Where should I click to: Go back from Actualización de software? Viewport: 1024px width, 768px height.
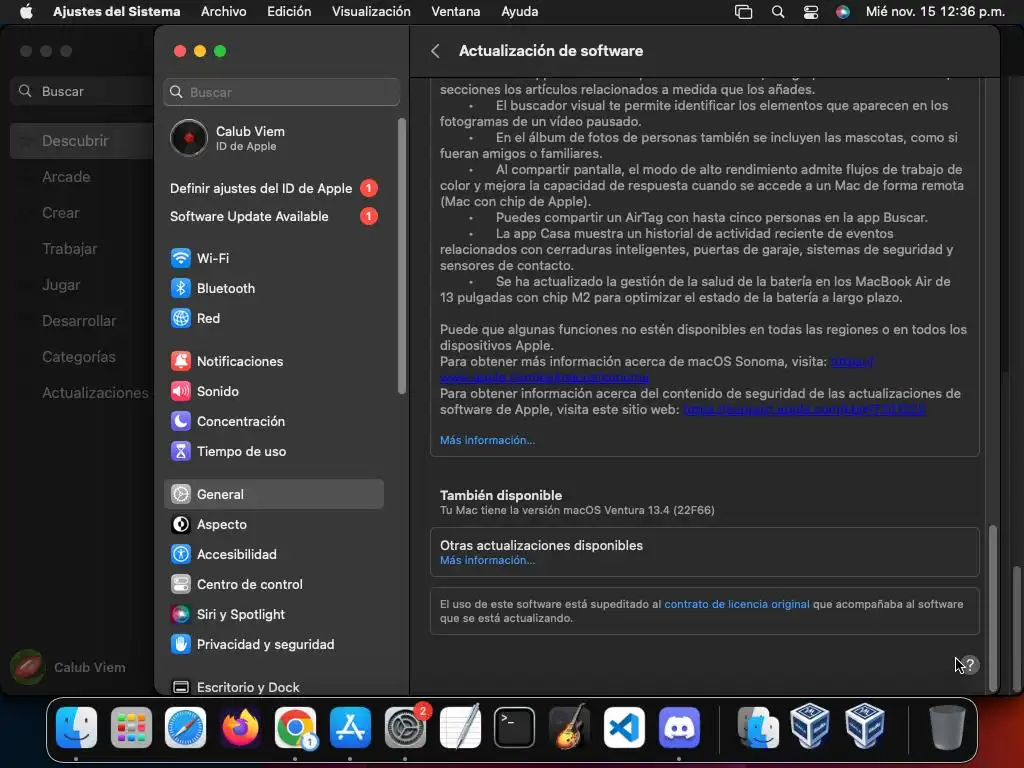(436, 51)
